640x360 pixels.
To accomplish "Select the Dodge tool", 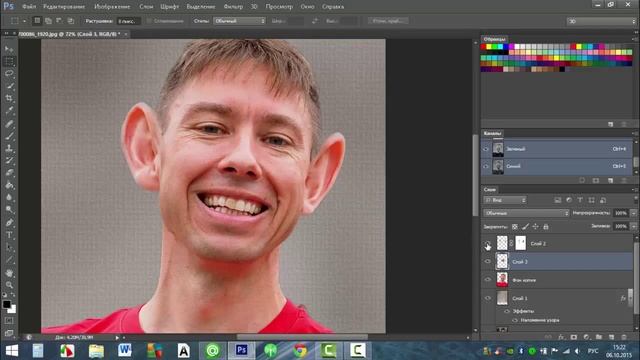I will (9, 209).
